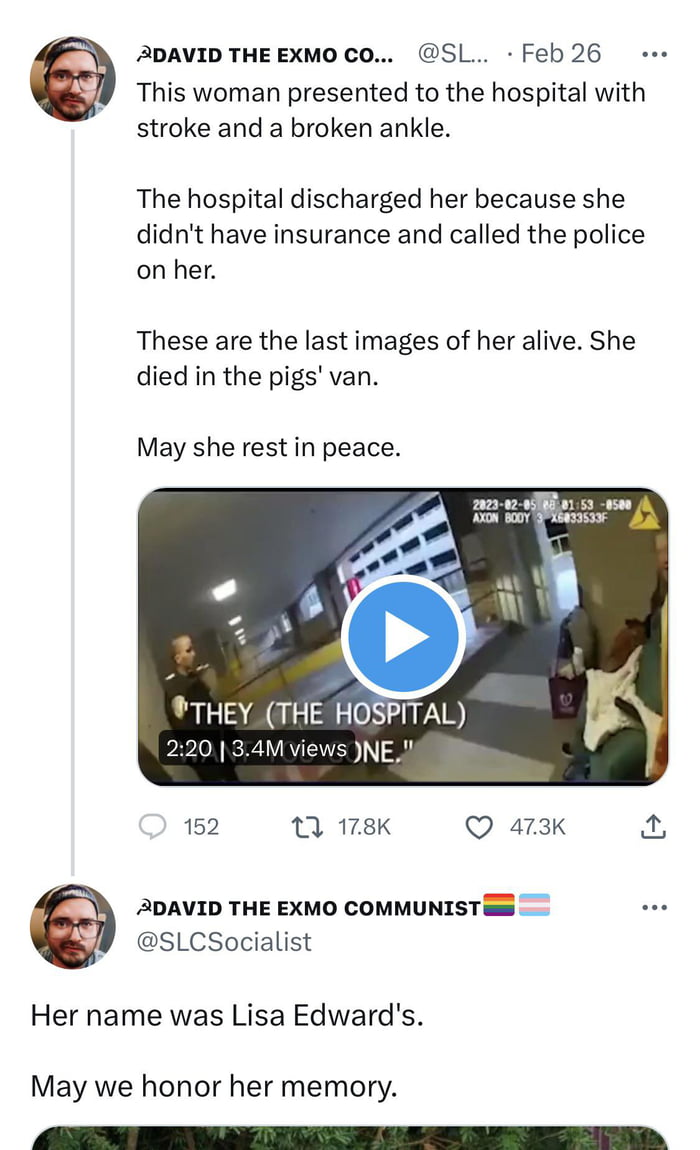Click the heart icon showing 47.3K

481,826
